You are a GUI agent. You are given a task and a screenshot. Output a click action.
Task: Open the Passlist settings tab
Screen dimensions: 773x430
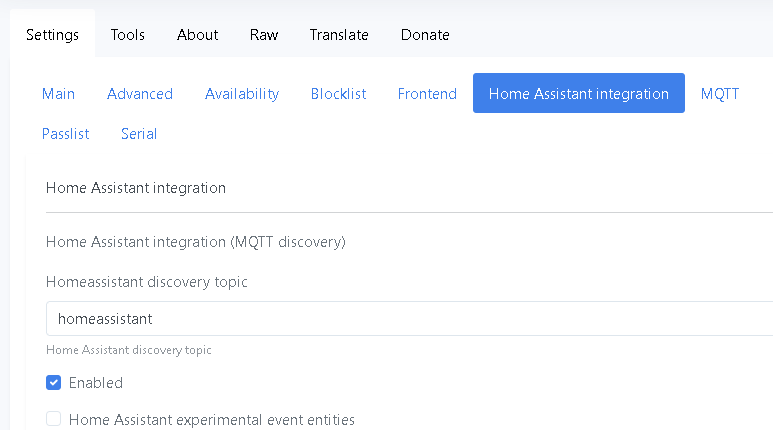click(x=66, y=134)
